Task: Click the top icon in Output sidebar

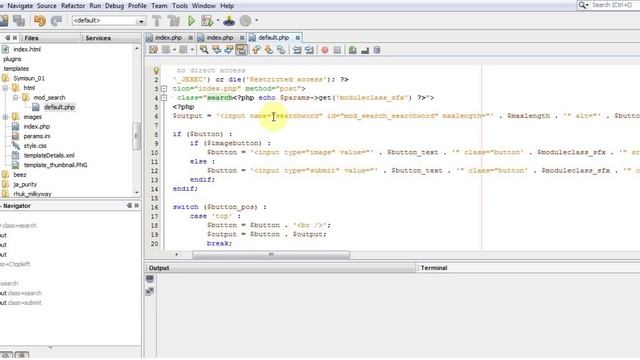Action: click(x=150, y=279)
